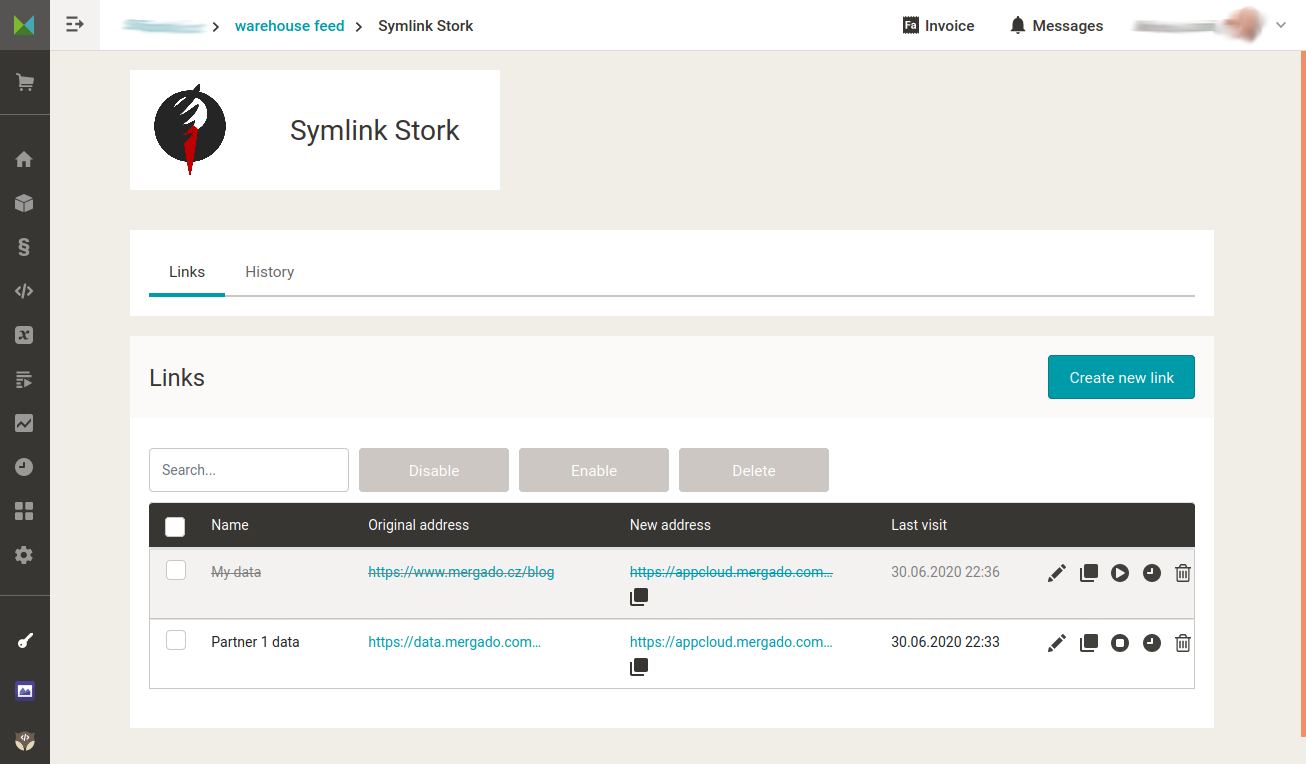Stop the Partner 1 data link
This screenshot has height=764, width=1306.
pyautogui.click(x=1120, y=643)
